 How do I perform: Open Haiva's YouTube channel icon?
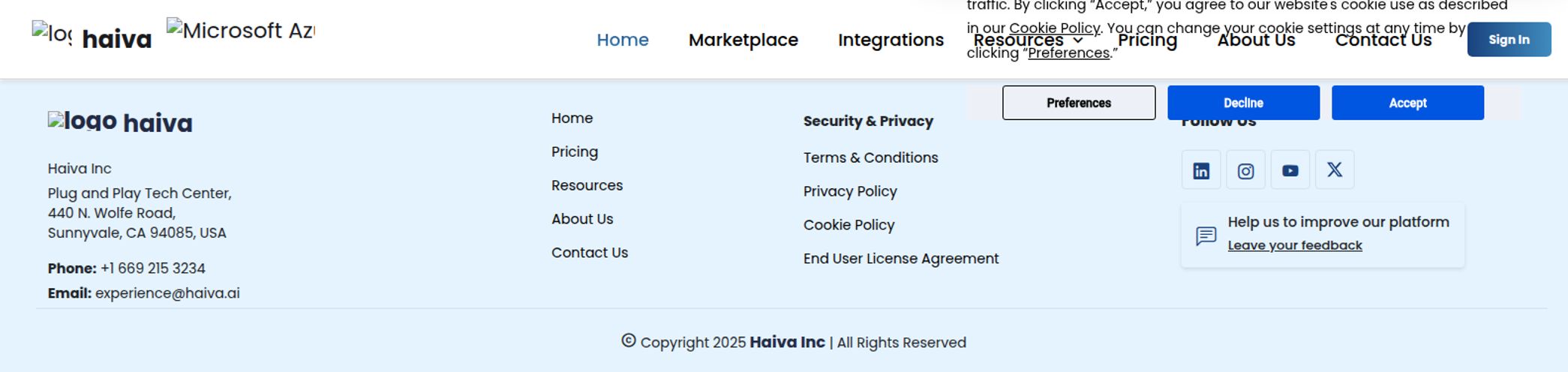click(x=1290, y=170)
